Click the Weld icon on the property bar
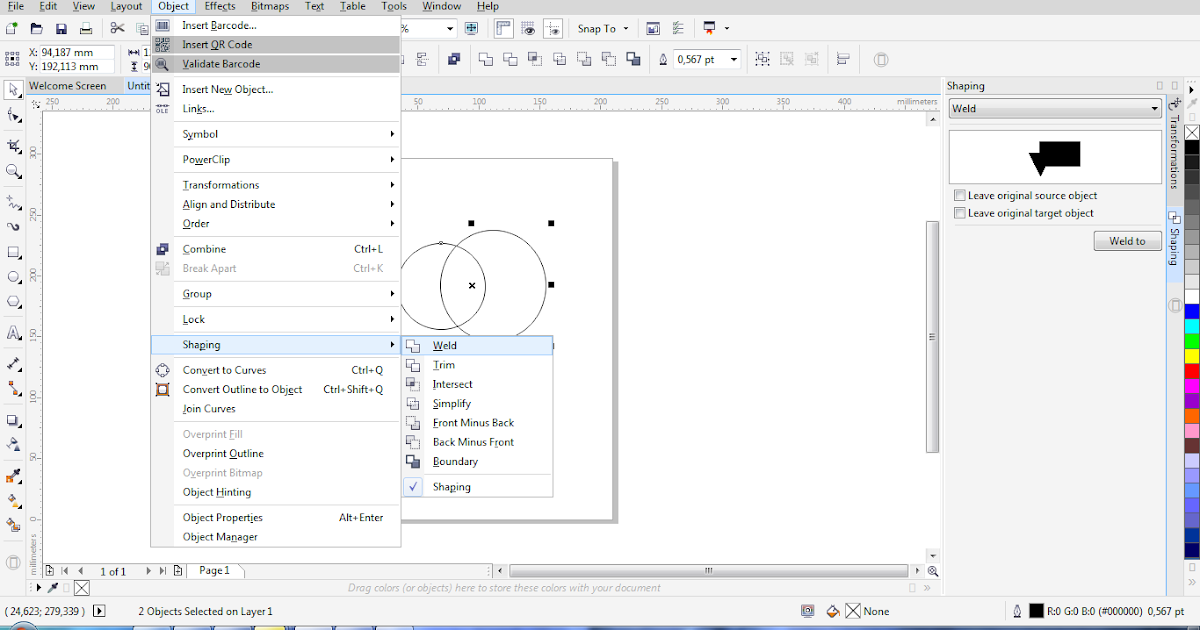Screen dimensions: 1200x630 tap(485, 59)
